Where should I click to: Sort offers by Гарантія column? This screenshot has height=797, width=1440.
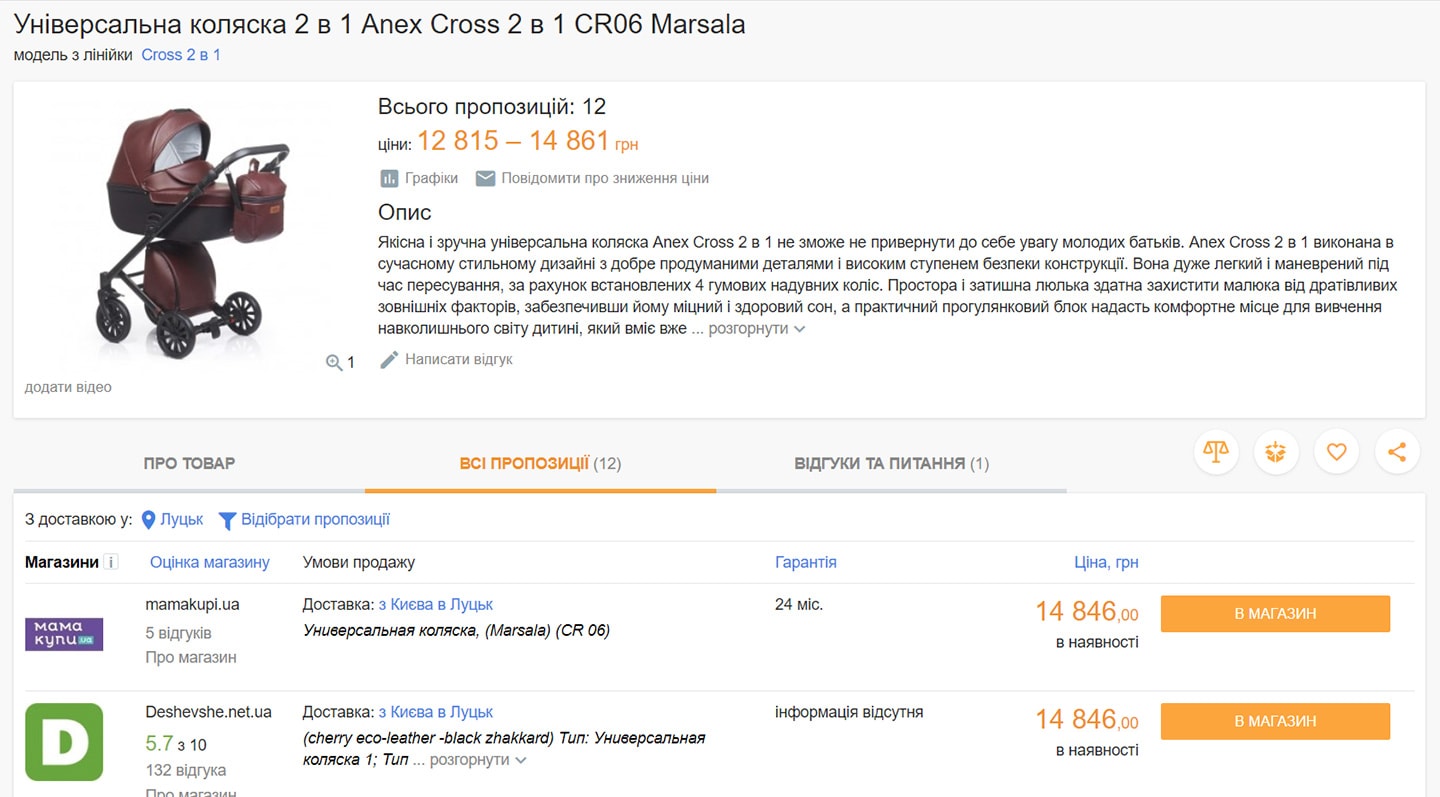pyautogui.click(x=806, y=562)
